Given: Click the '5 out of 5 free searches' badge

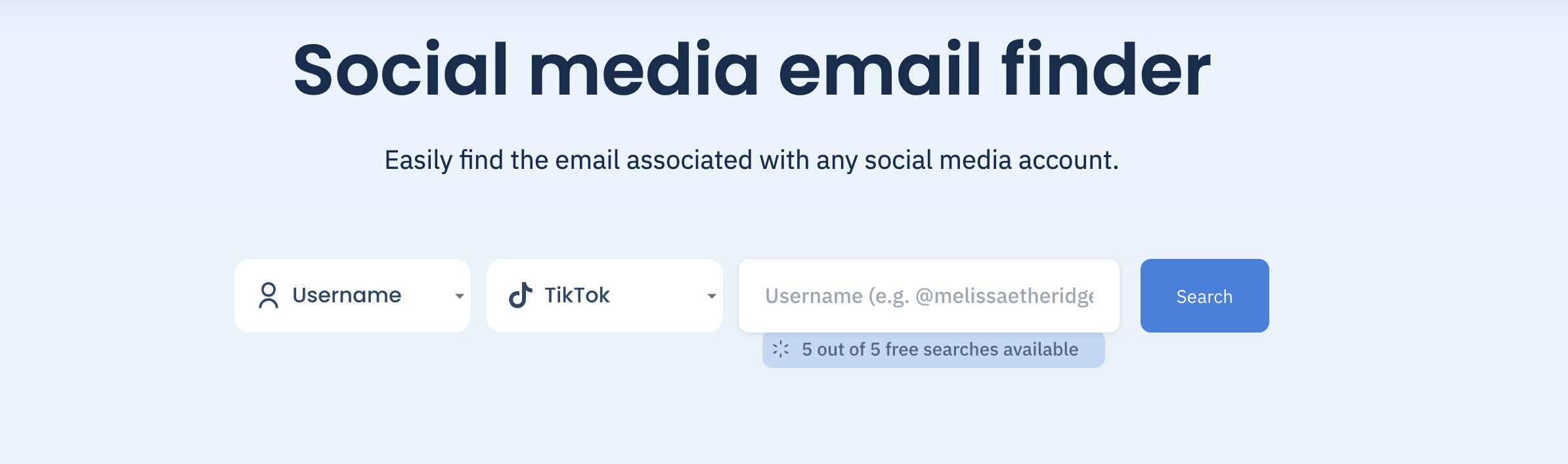Looking at the screenshot, I should [x=933, y=350].
